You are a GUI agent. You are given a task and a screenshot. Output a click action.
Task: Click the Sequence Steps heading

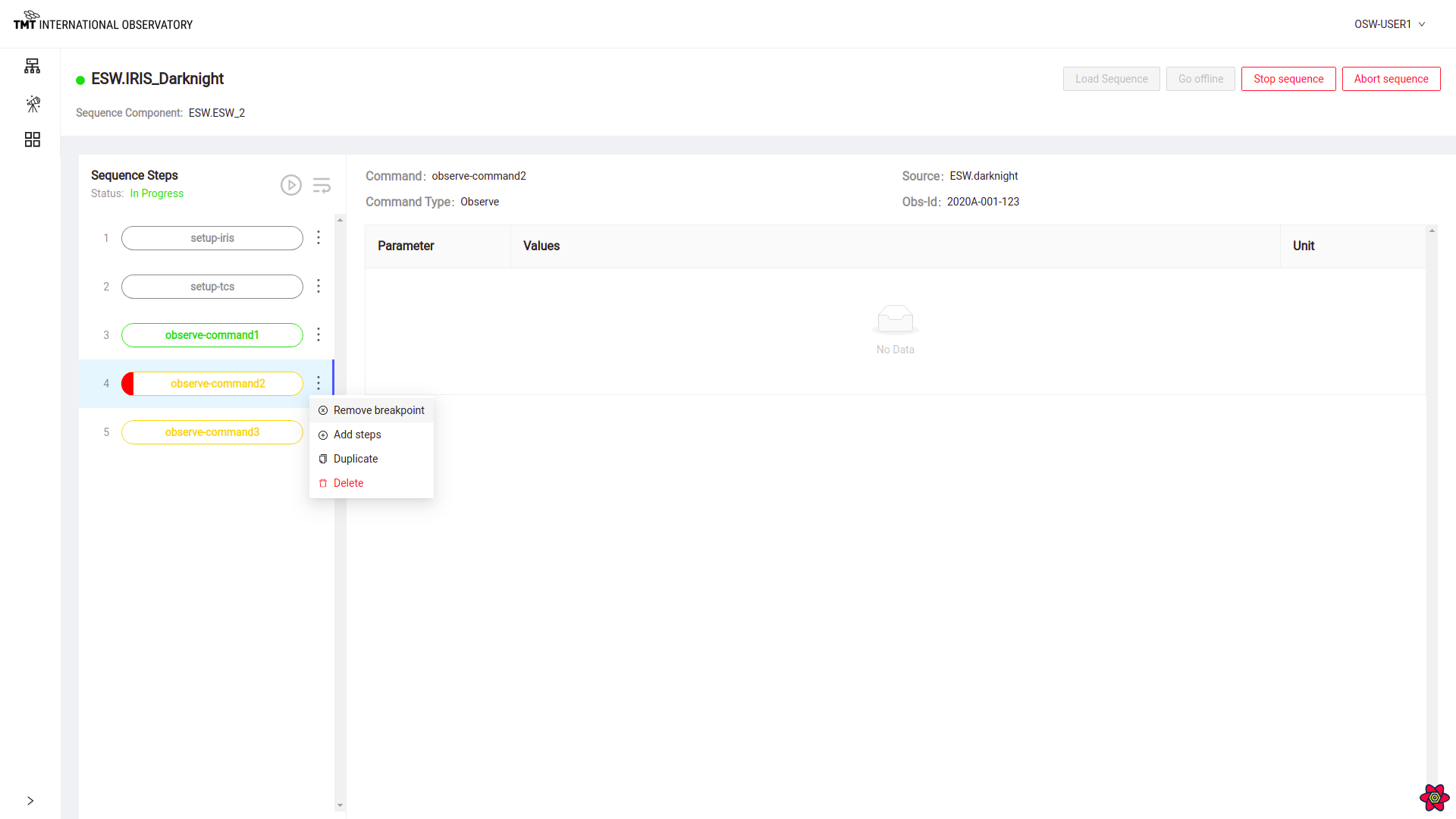[x=134, y=175]
